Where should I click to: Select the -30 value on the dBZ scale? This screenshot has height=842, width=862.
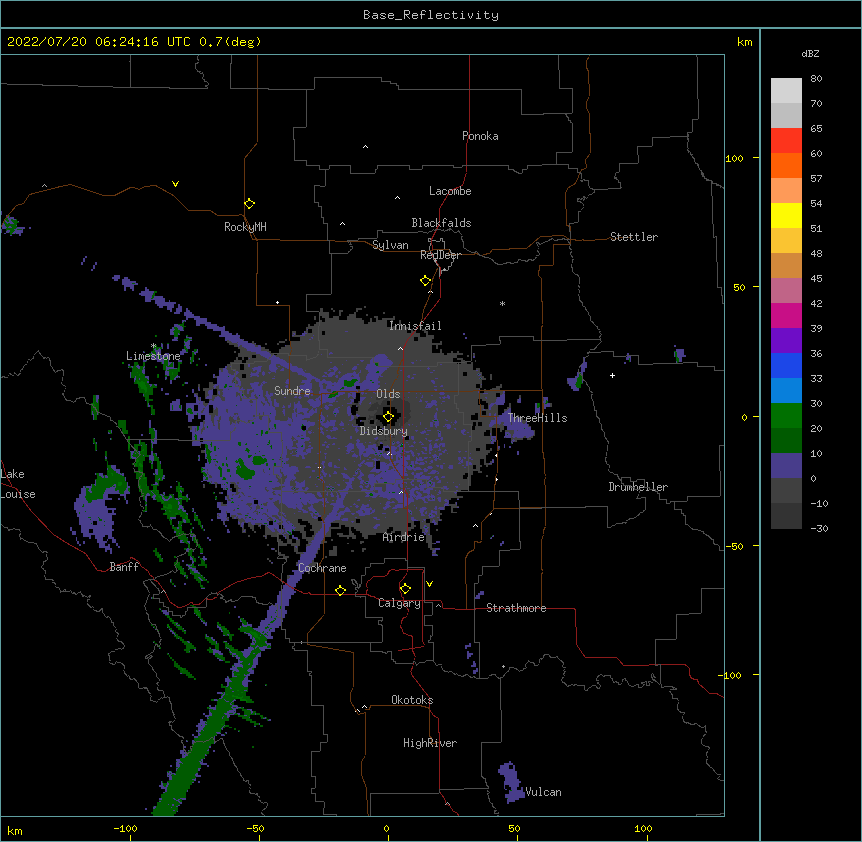[819, 528]
